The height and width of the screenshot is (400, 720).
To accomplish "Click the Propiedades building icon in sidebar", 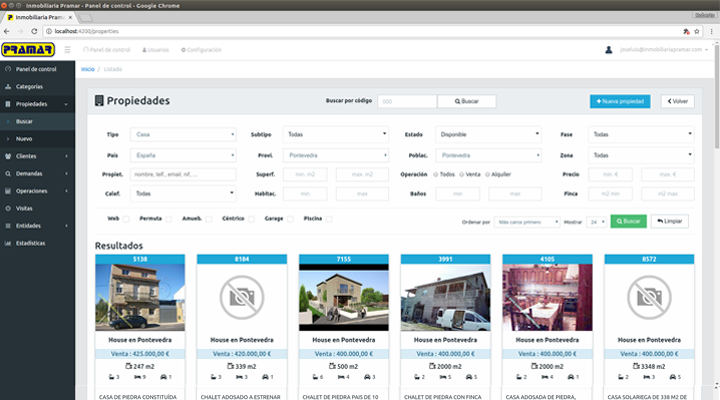I will click(8, 104).
